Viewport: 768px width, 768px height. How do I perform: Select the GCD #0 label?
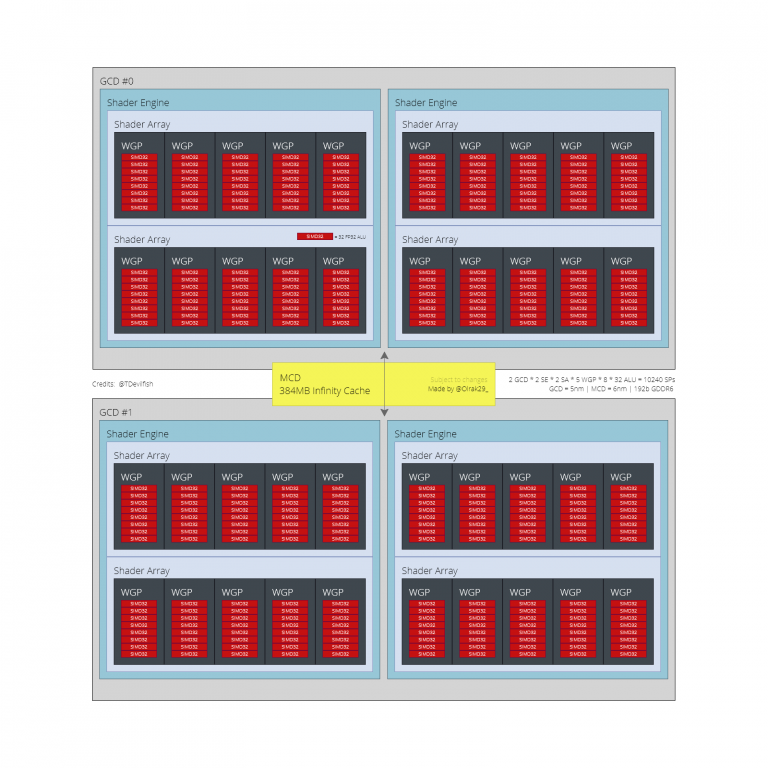pos(116,80)
